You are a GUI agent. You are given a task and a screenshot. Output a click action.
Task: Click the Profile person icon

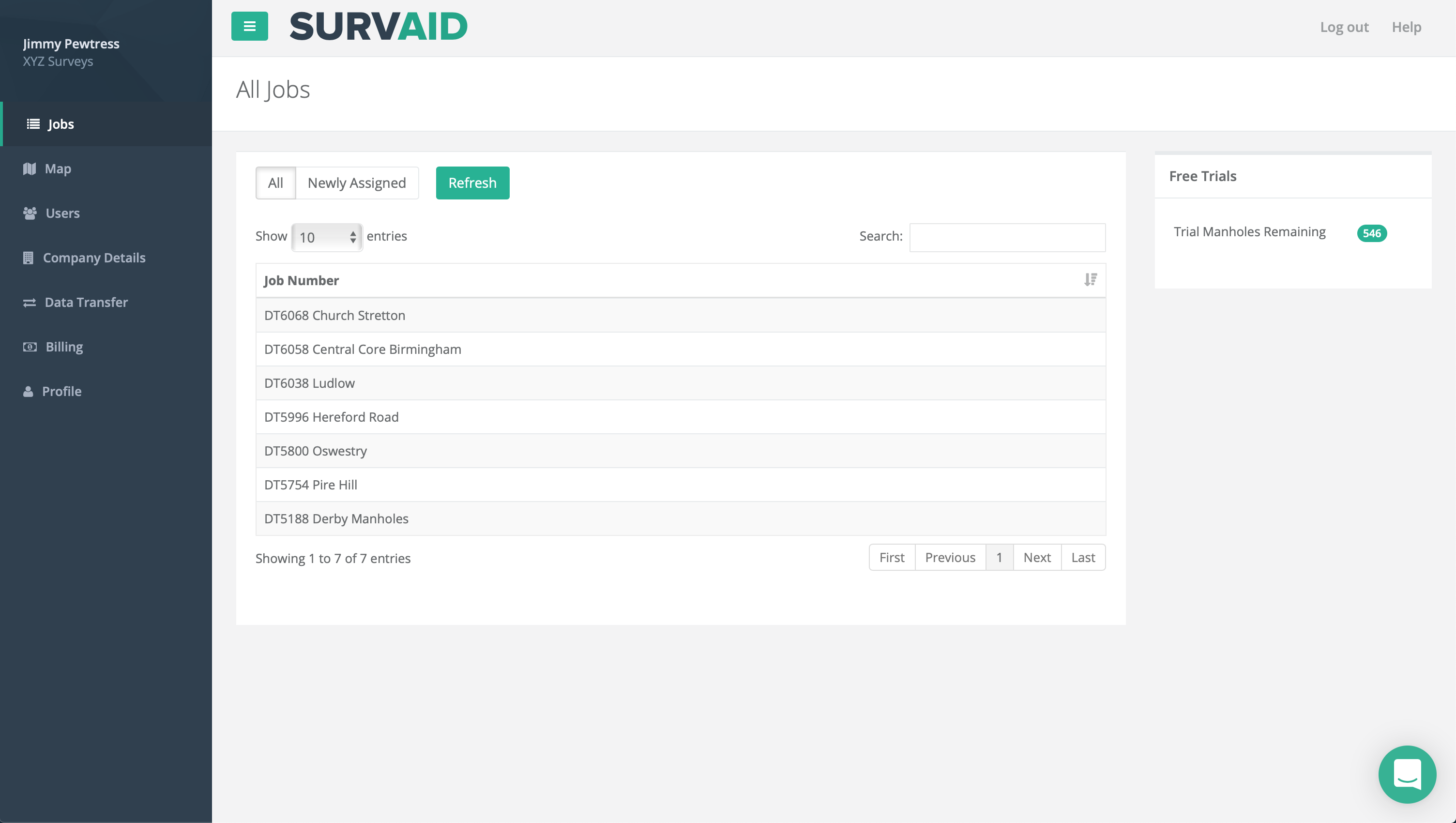(28, 391)
